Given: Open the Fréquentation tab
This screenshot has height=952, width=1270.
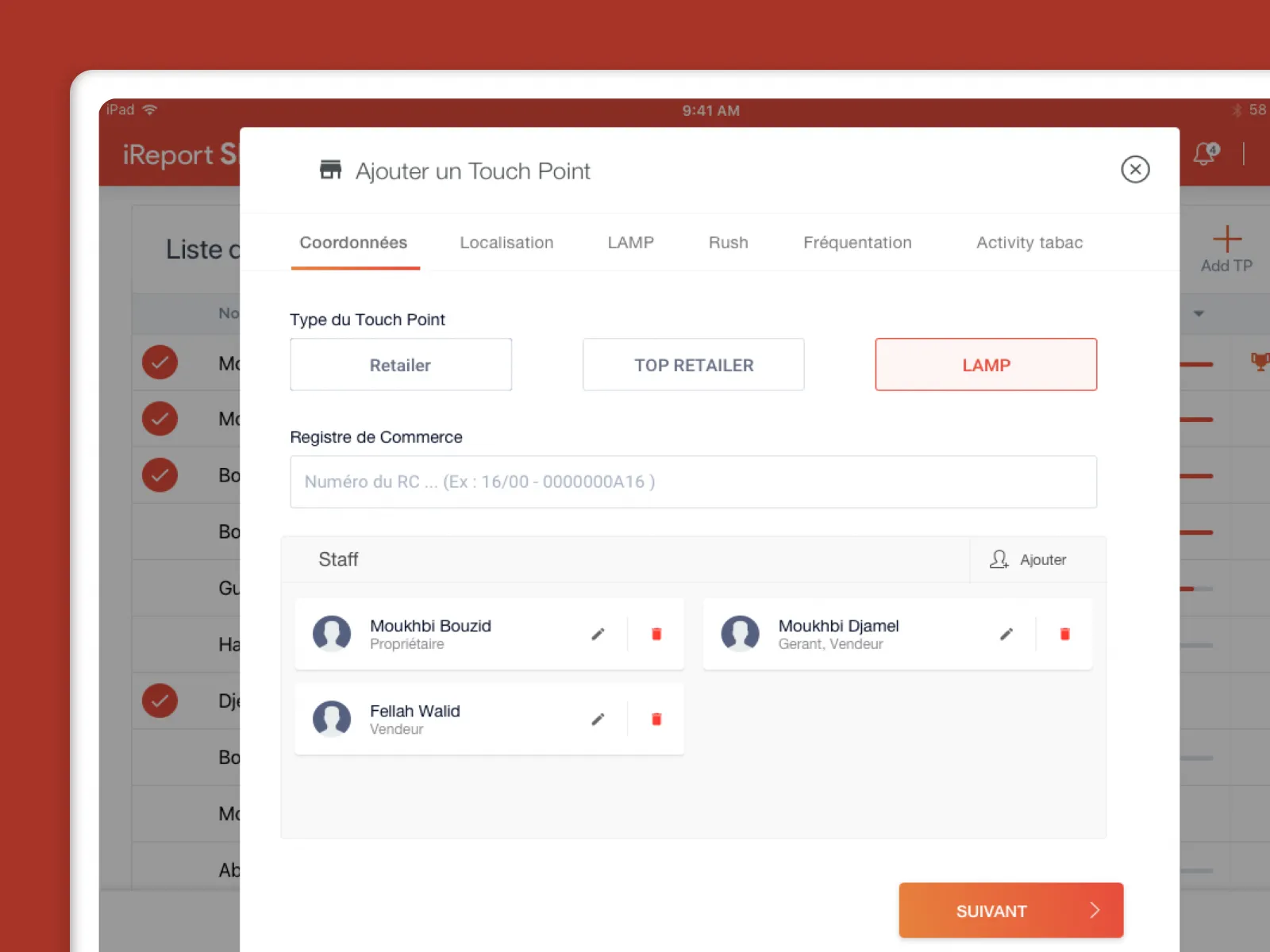Looking at the screenshot, I should tap(857, 243).
